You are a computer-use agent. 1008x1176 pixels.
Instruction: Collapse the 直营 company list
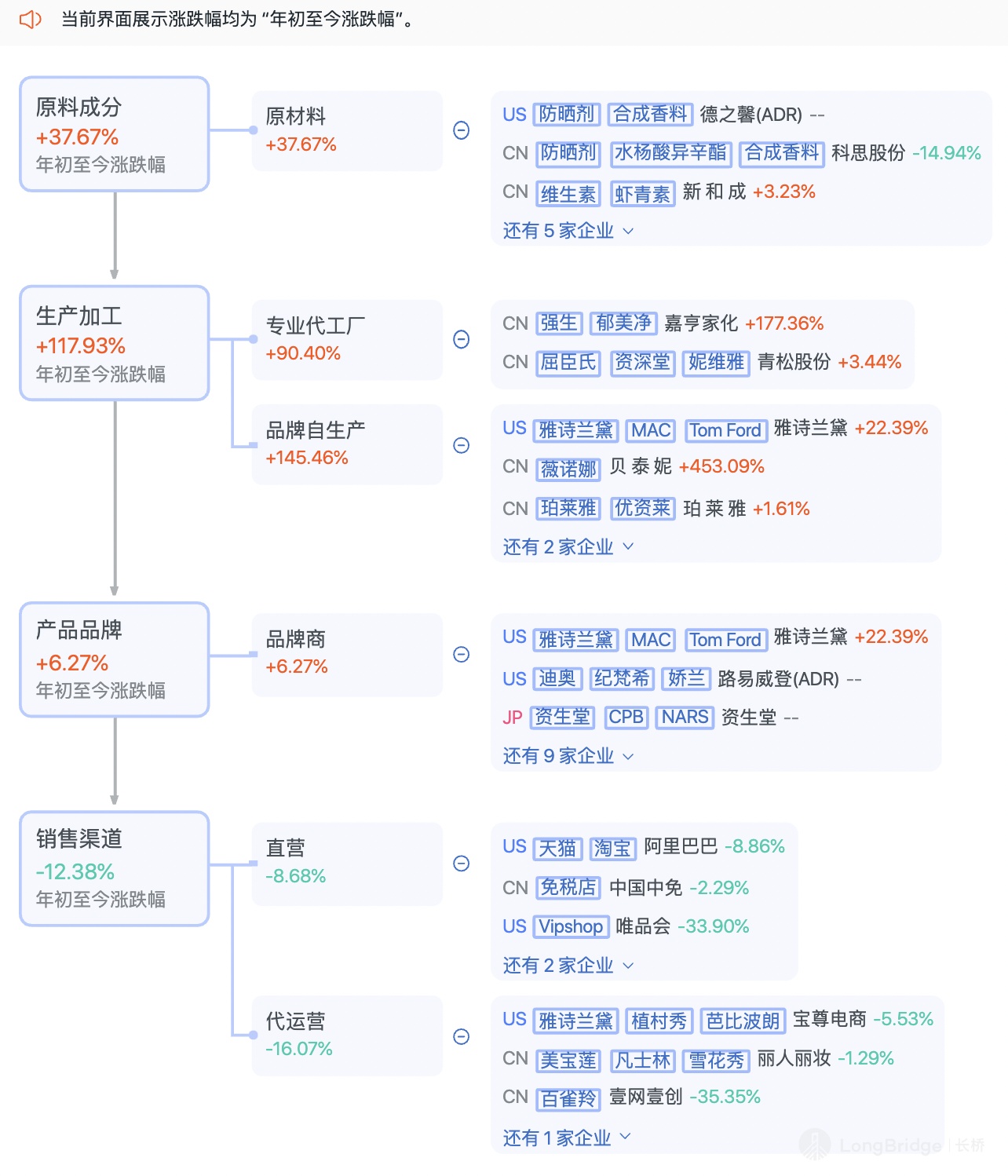pyautogui.click(x=462, y=864)
